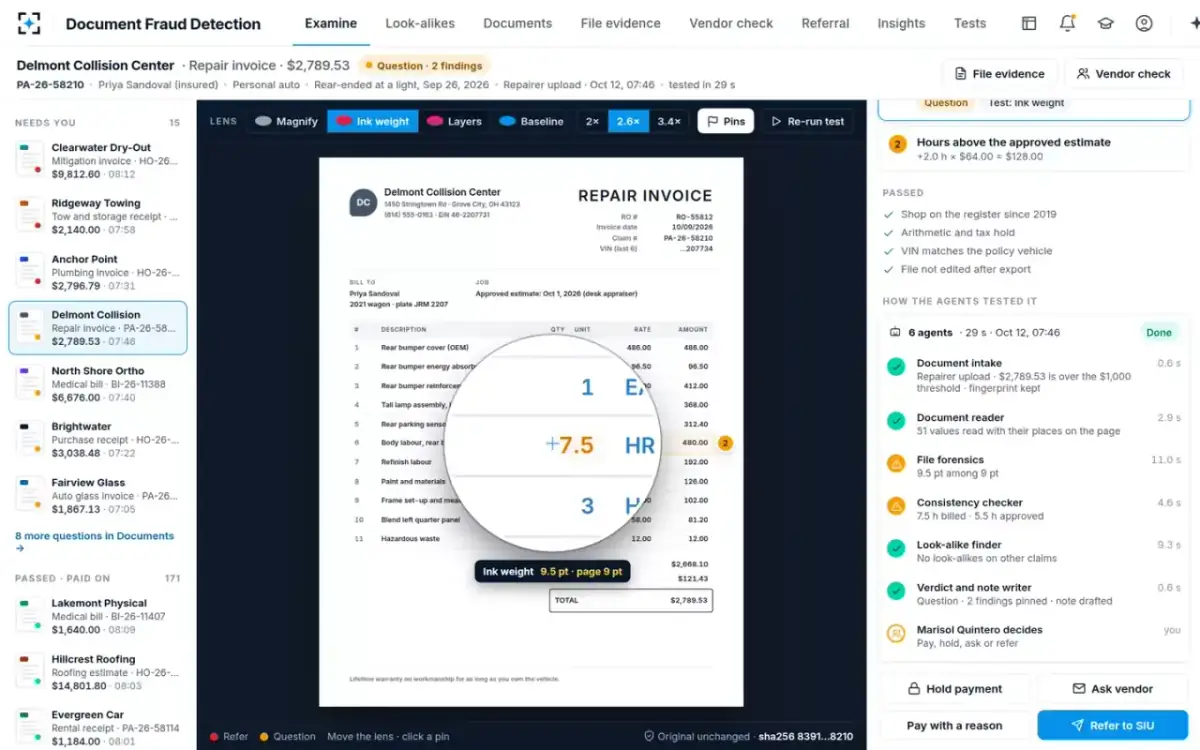Click the Vendor check button with people icon

[1124, 73]
